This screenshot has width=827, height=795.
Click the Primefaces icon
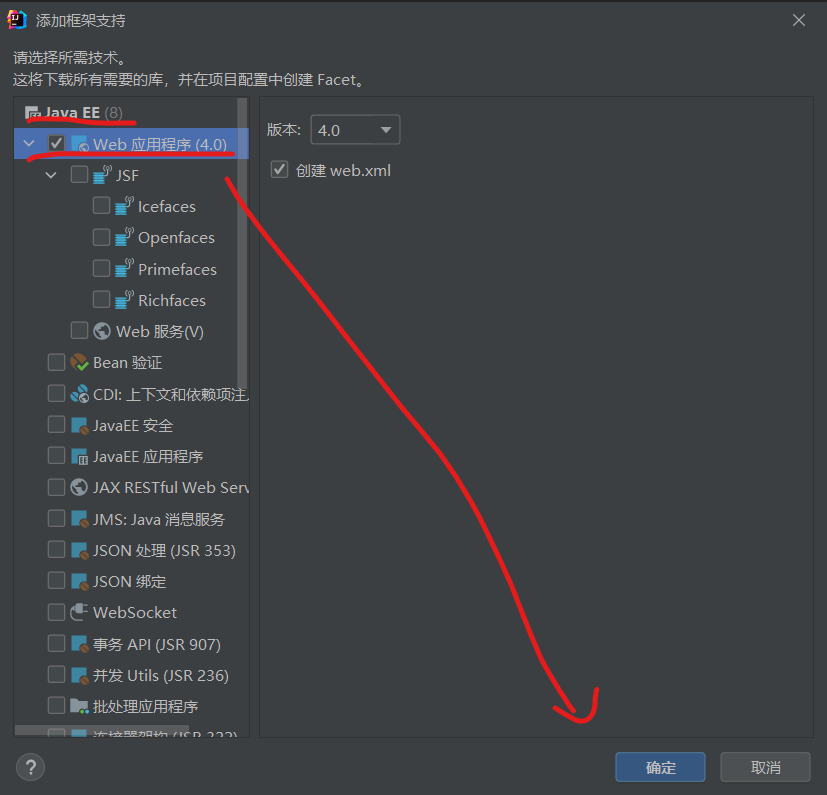[x=124, y=269]
